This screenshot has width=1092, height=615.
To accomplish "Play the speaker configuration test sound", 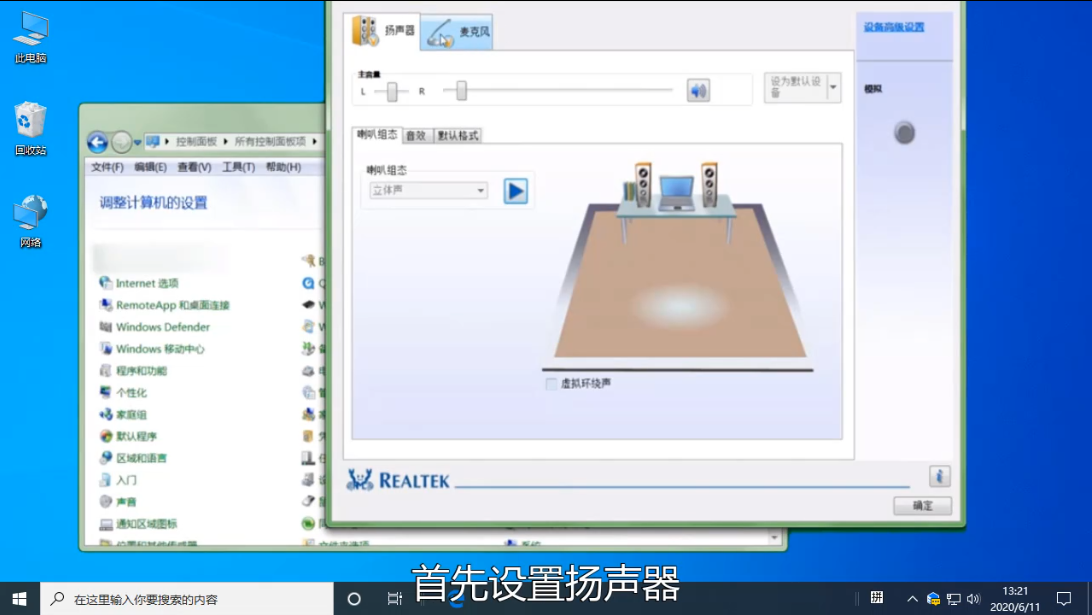I will click(515, 191).
